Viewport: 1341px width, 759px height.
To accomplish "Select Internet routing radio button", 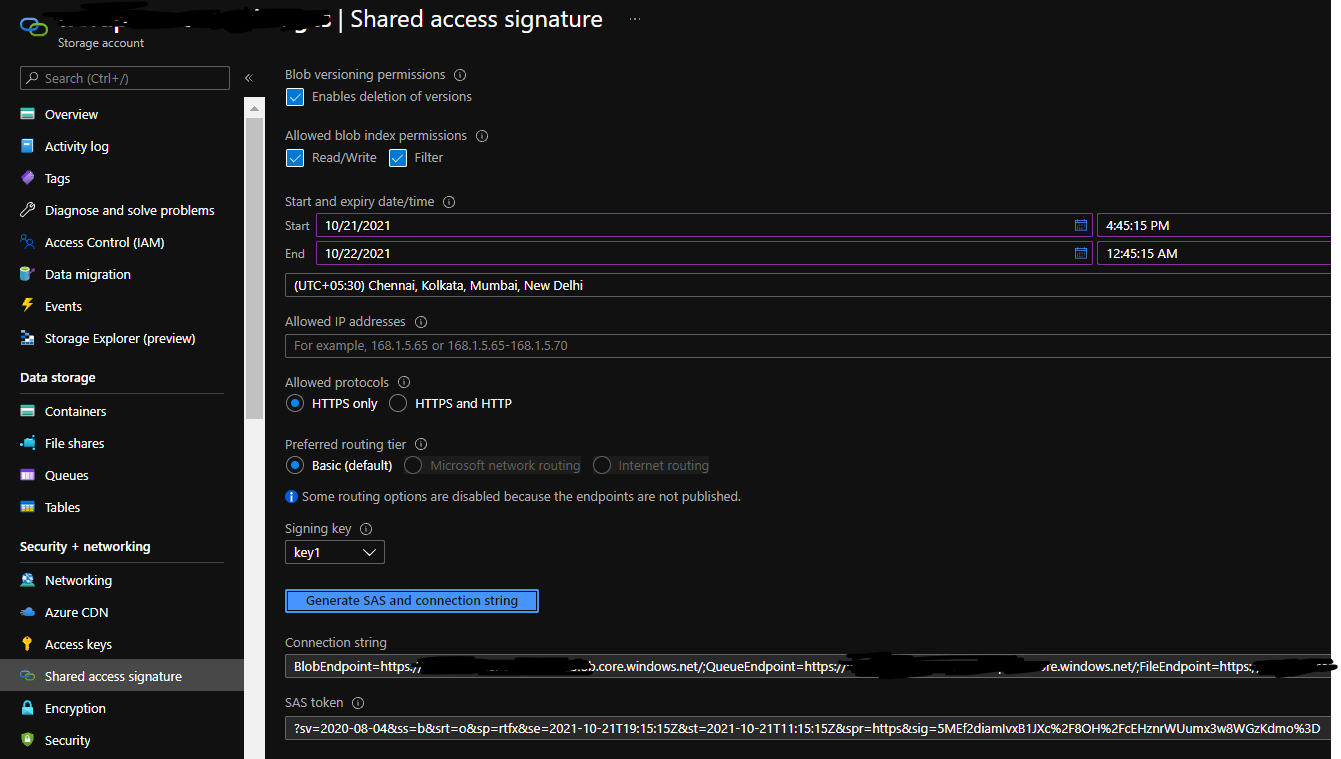I will coord(602,465).
